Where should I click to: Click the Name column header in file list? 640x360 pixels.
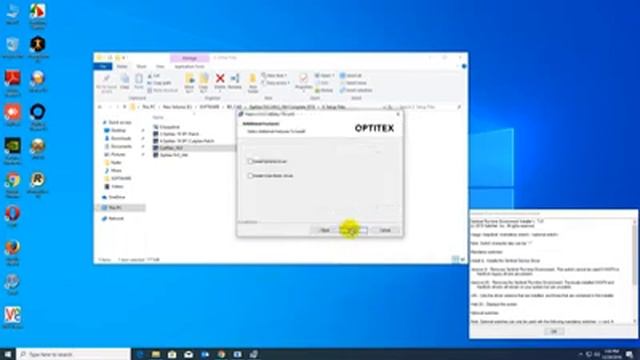click(x=158, y=118)
